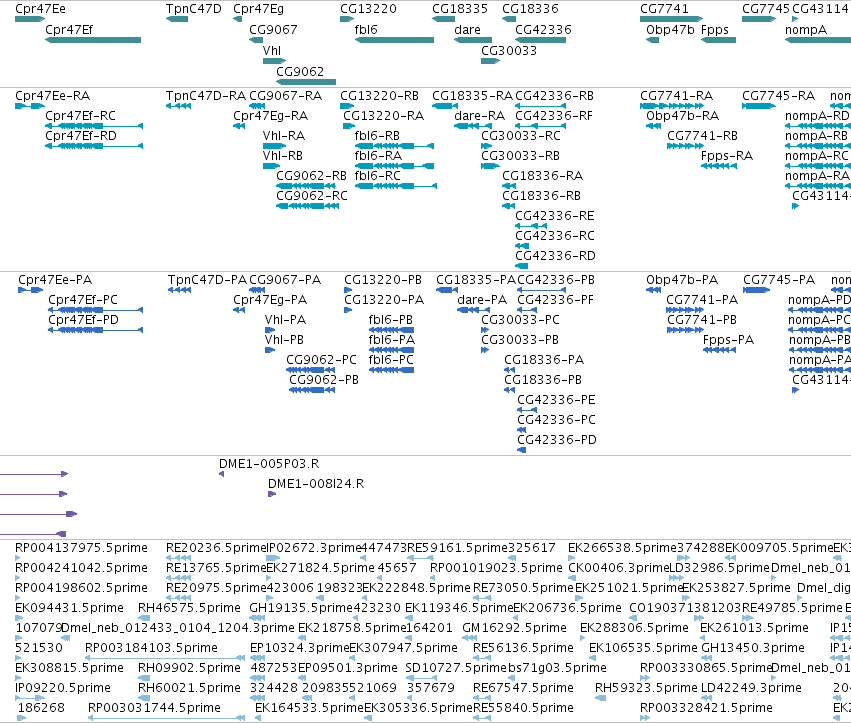The image size is (851, 723).
Task: Select the Vhl gene label
Action: click(x=272, y=51)
